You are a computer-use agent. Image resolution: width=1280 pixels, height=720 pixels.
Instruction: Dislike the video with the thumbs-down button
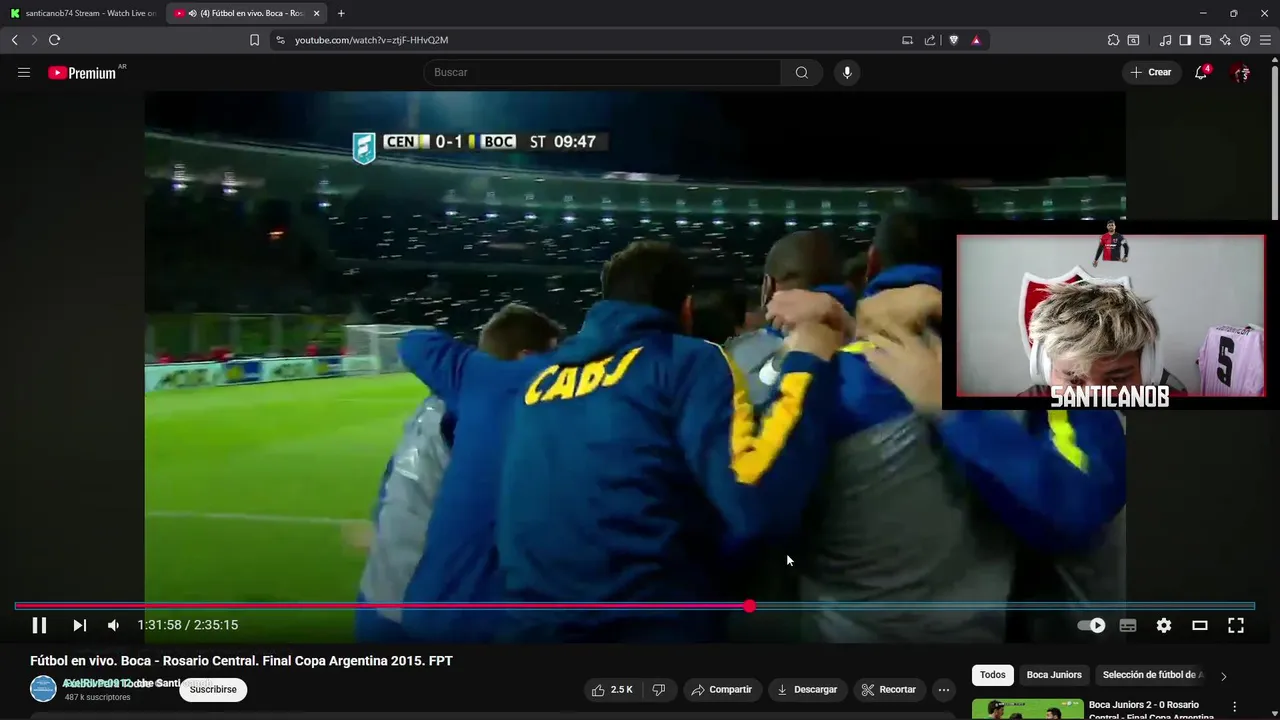tap(659, 690)
